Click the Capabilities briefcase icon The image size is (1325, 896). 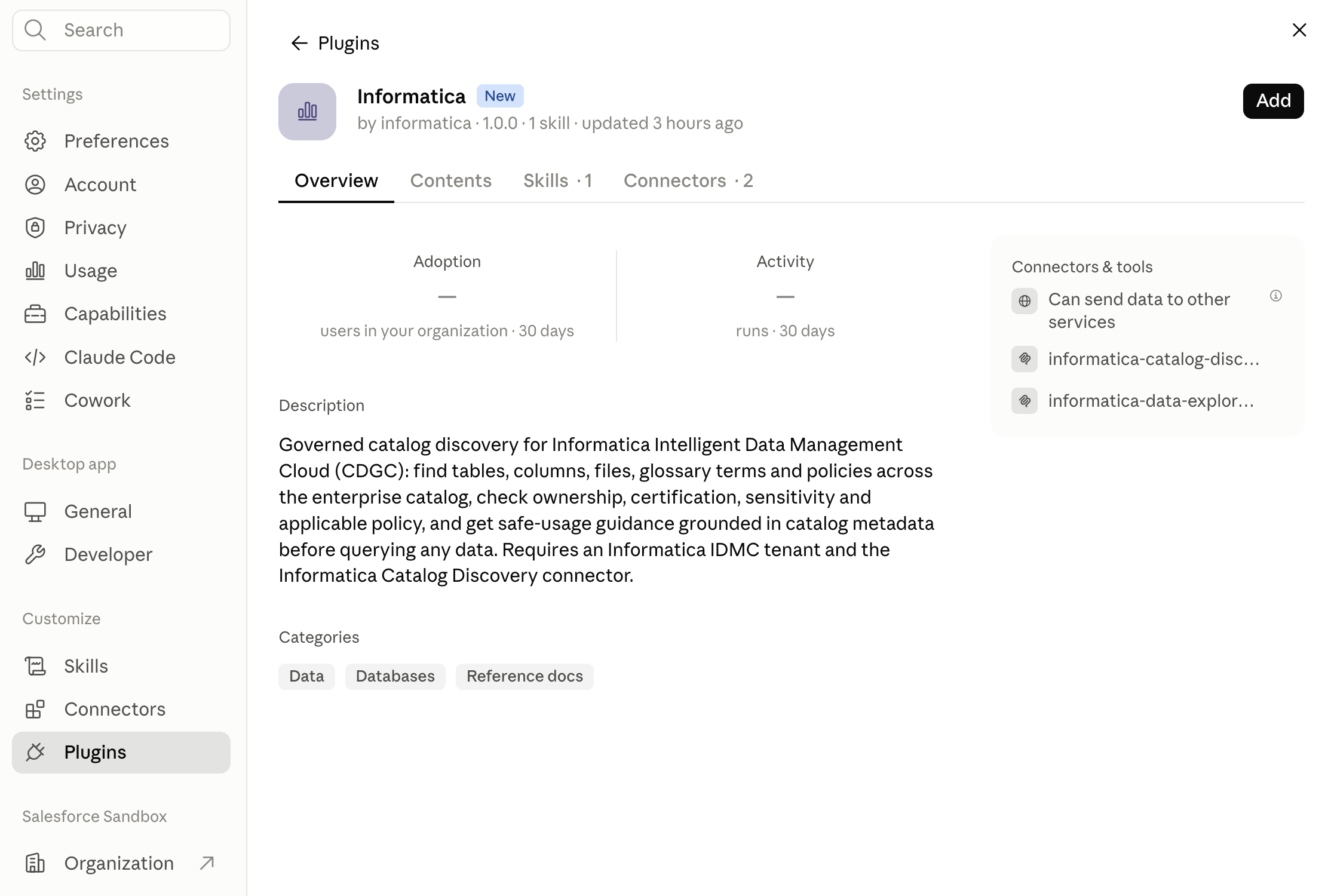[35, 314]
